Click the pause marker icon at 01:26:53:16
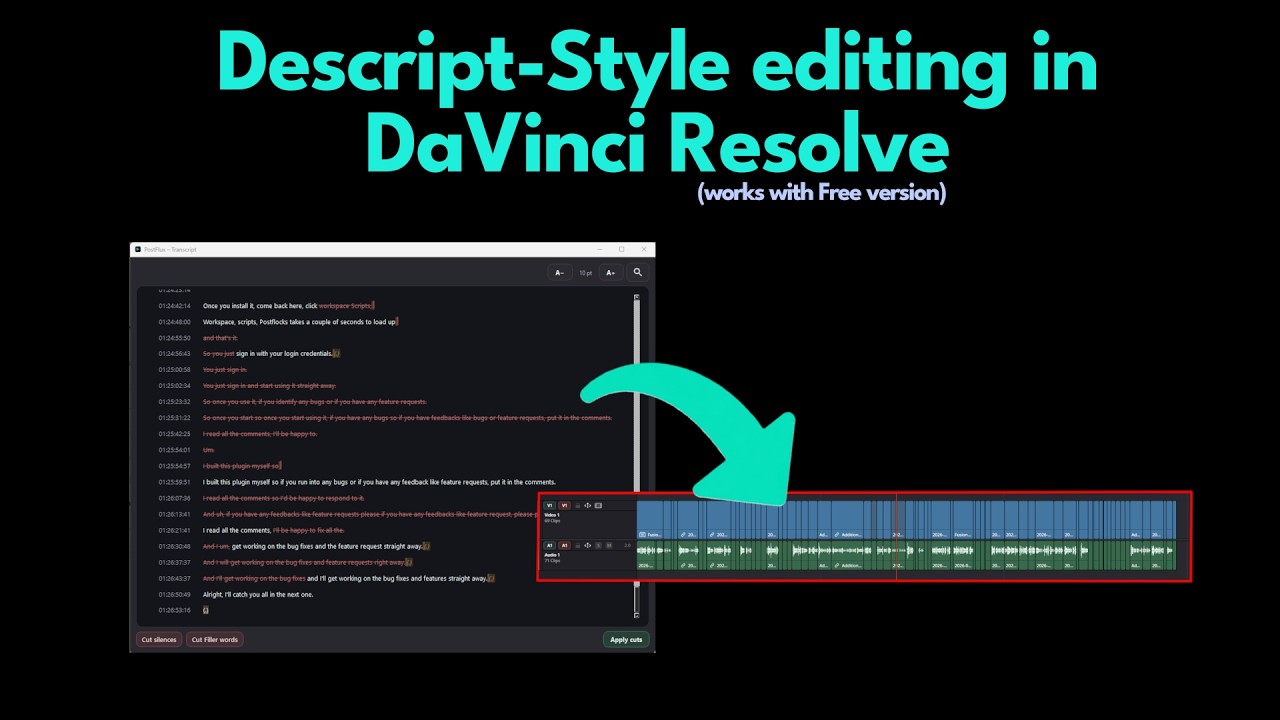 (x=206, y=610)
